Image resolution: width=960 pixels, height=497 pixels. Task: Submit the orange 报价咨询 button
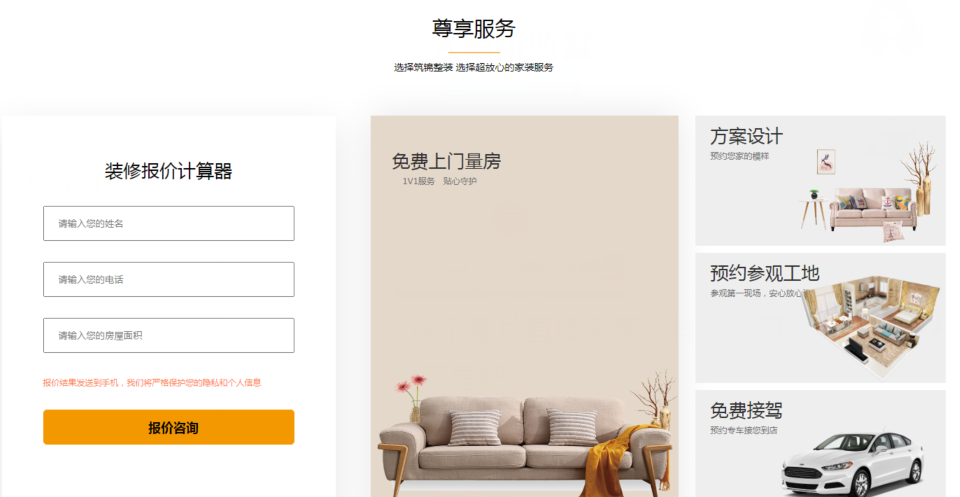pyautogui.click(x=168, y=427)
